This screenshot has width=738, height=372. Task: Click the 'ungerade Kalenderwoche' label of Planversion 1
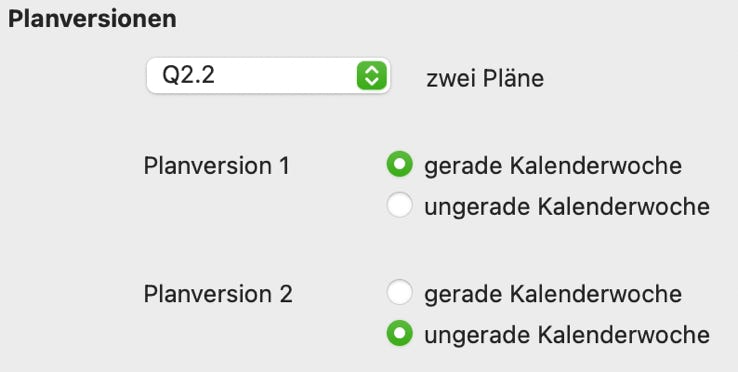click(x=567, y=207)
